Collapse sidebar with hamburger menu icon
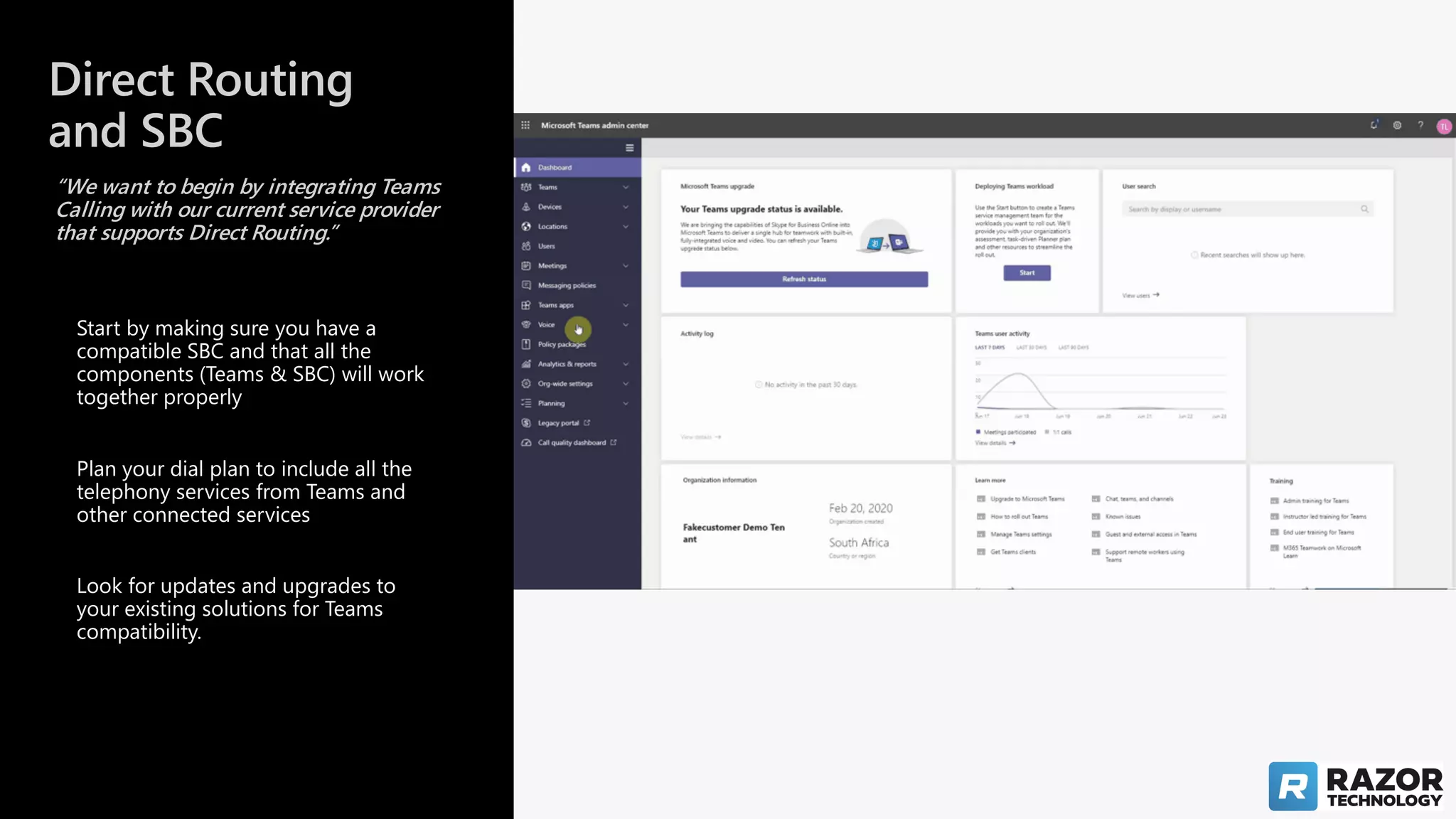This screenshot has height=819, width=1456. (629, 148)
